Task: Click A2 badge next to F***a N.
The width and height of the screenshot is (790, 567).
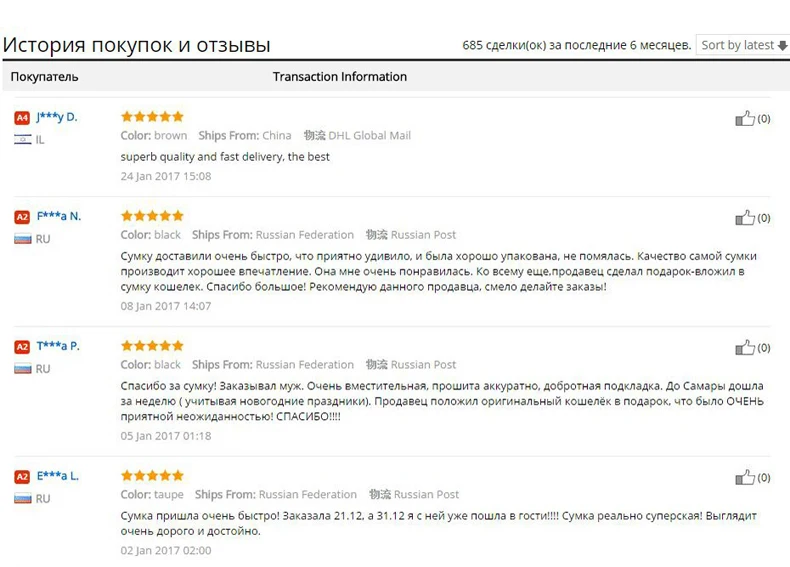Action: tap(22, 217)
